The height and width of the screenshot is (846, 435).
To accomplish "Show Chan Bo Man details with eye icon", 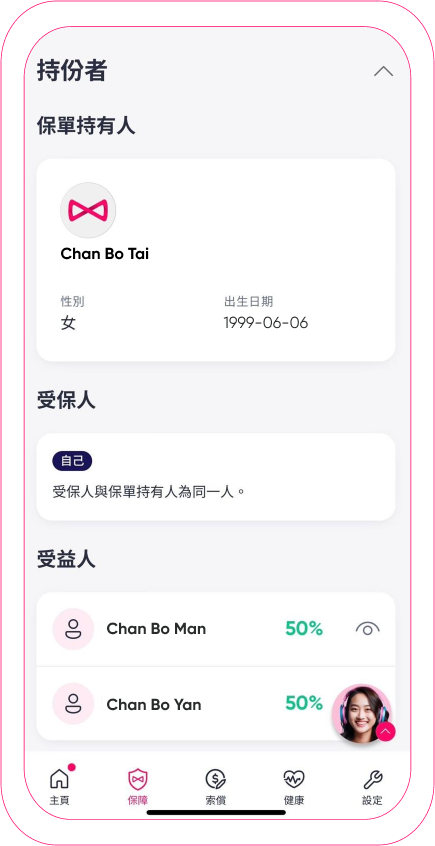I will pos(368,629).
